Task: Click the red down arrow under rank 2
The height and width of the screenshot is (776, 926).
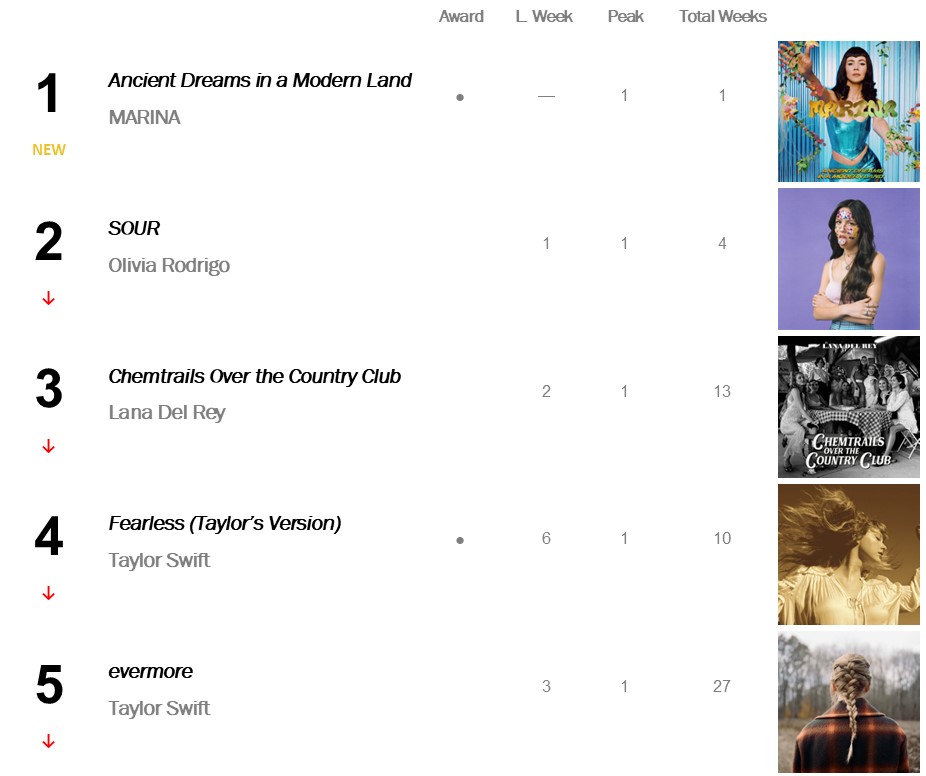Action: point(48,299)
